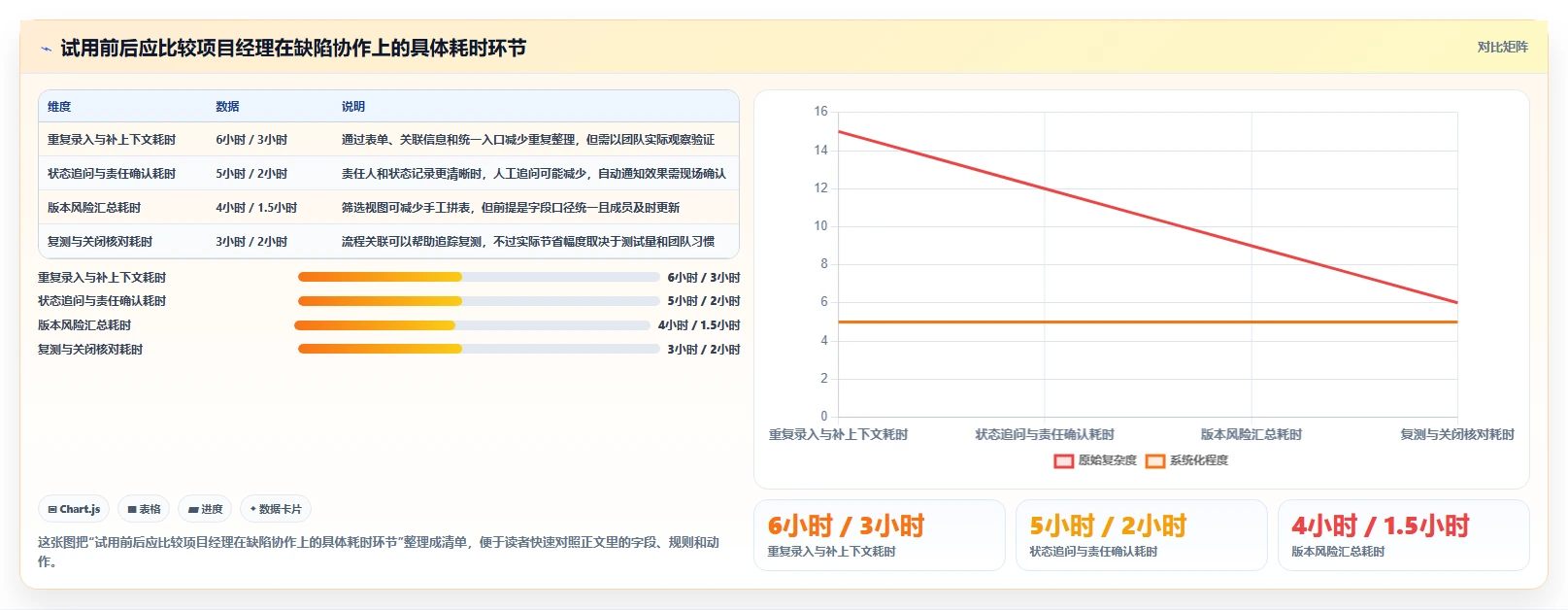Click the 进度 chip
The width and height of the screenshot is (1568, 610).
pyautogui.click(x=205, y=509)
